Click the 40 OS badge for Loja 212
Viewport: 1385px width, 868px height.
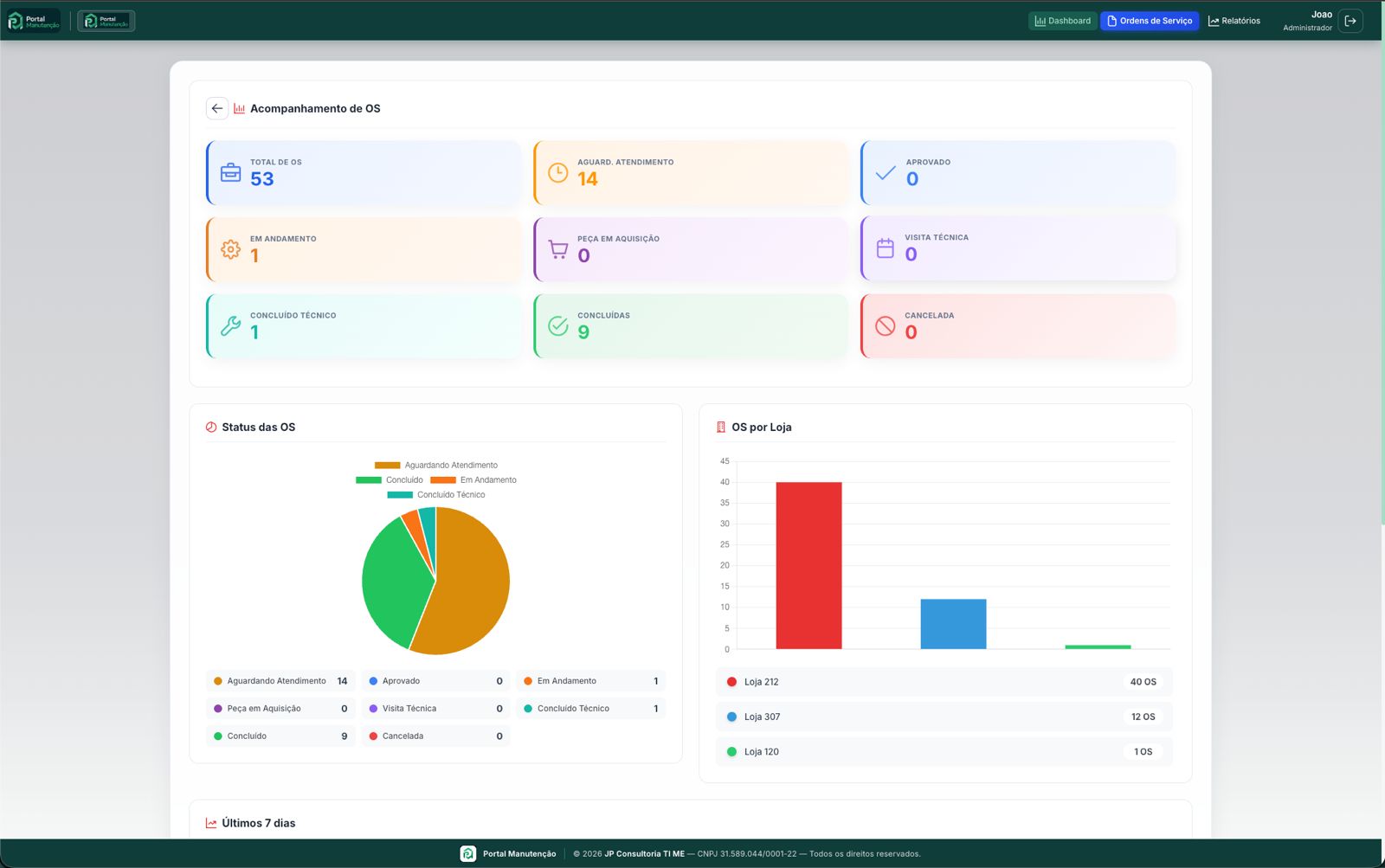pyautogui.click(x=1143, y=682)
